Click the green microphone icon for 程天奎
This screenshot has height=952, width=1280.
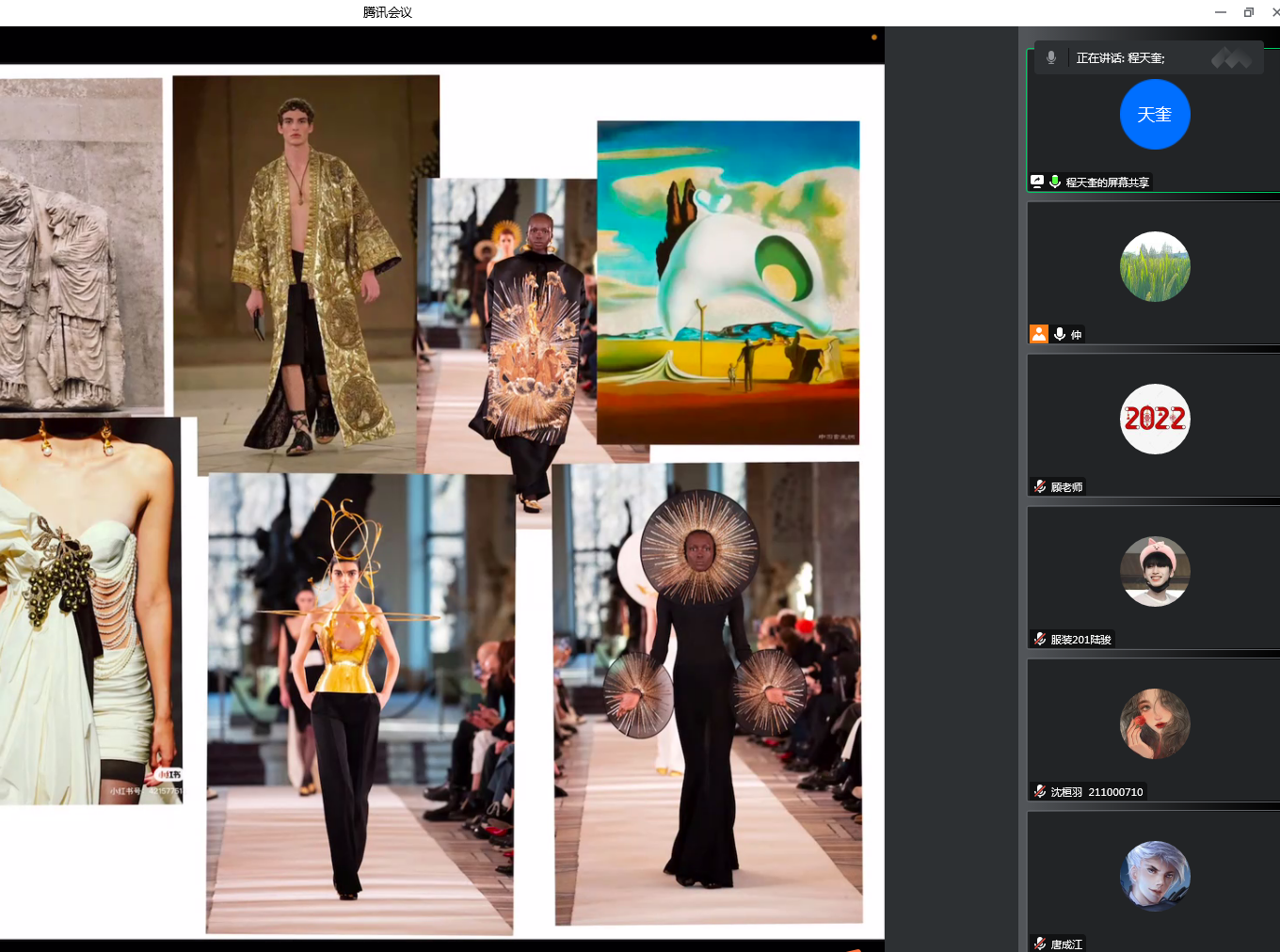pos(1055,182)
